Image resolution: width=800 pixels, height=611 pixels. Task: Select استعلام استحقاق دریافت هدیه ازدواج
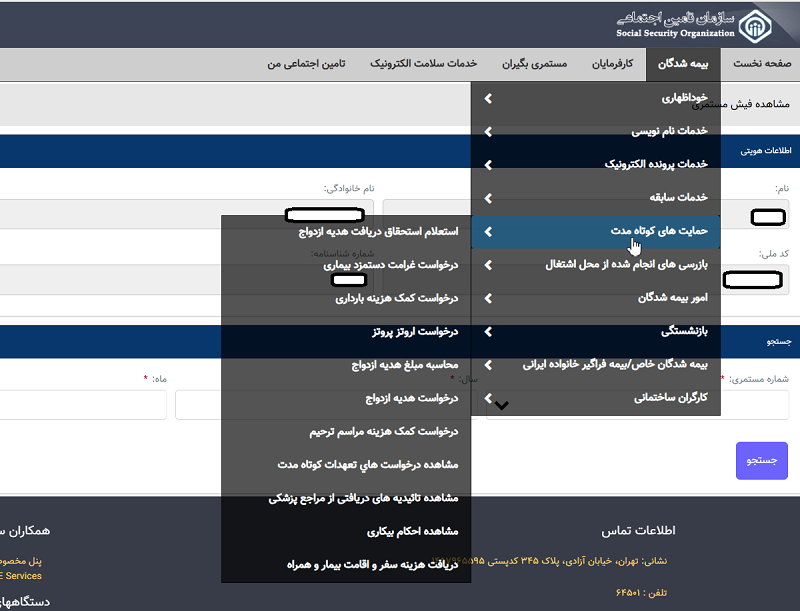point(379,232)
